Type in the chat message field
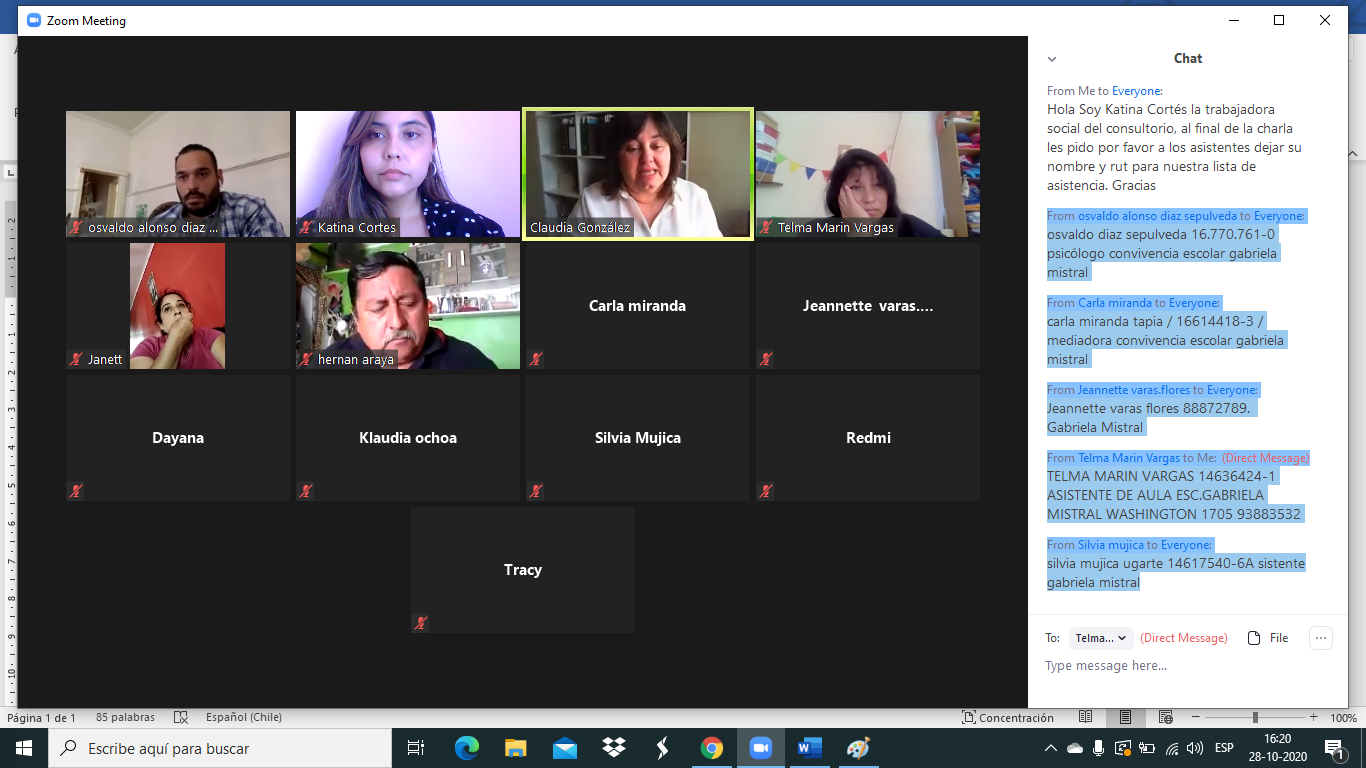Screen dimensions: 1366x768 [x=1180, y=666]
